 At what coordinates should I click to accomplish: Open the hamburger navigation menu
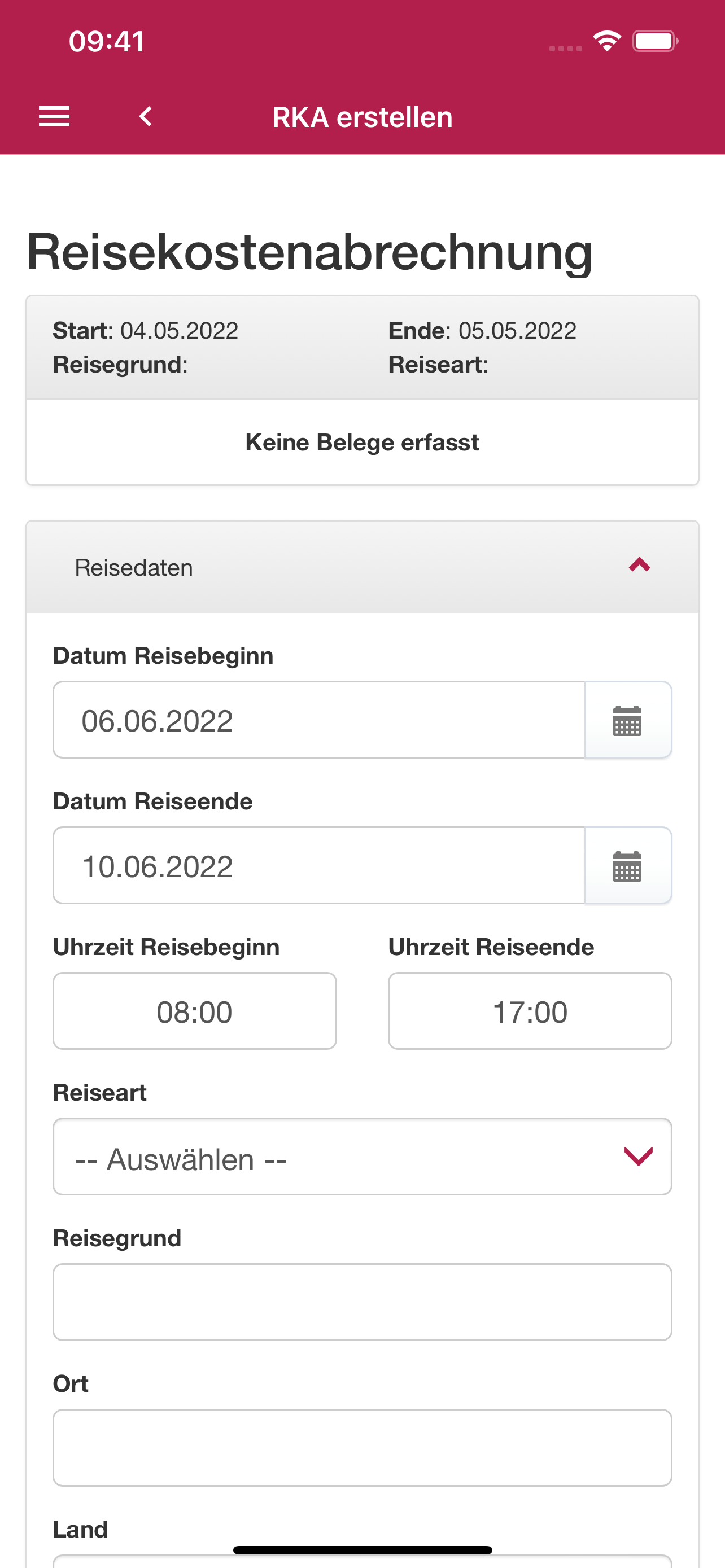(x=54, y=116)
